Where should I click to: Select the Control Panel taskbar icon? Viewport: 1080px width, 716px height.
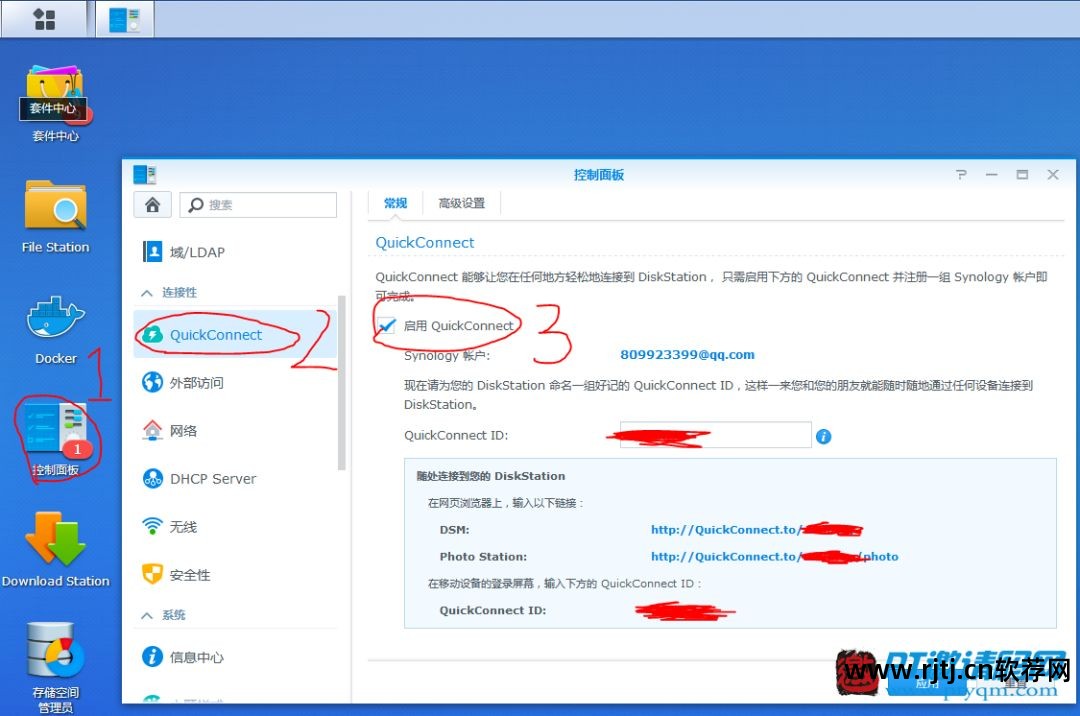125,19
